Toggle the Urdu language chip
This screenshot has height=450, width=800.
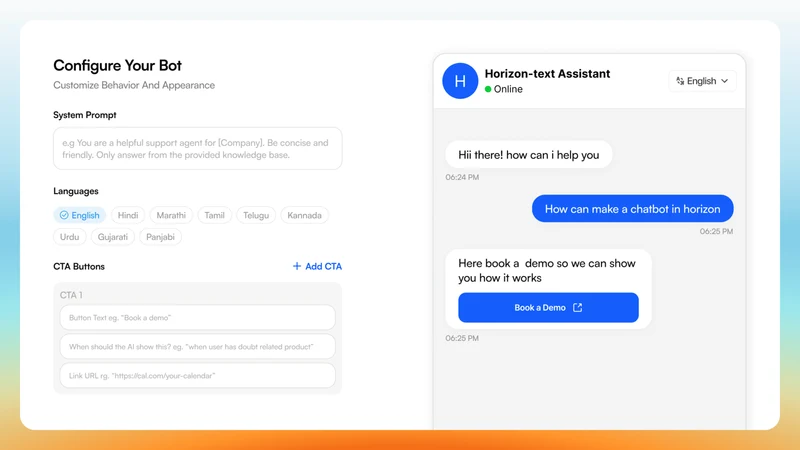click(69, 237)
